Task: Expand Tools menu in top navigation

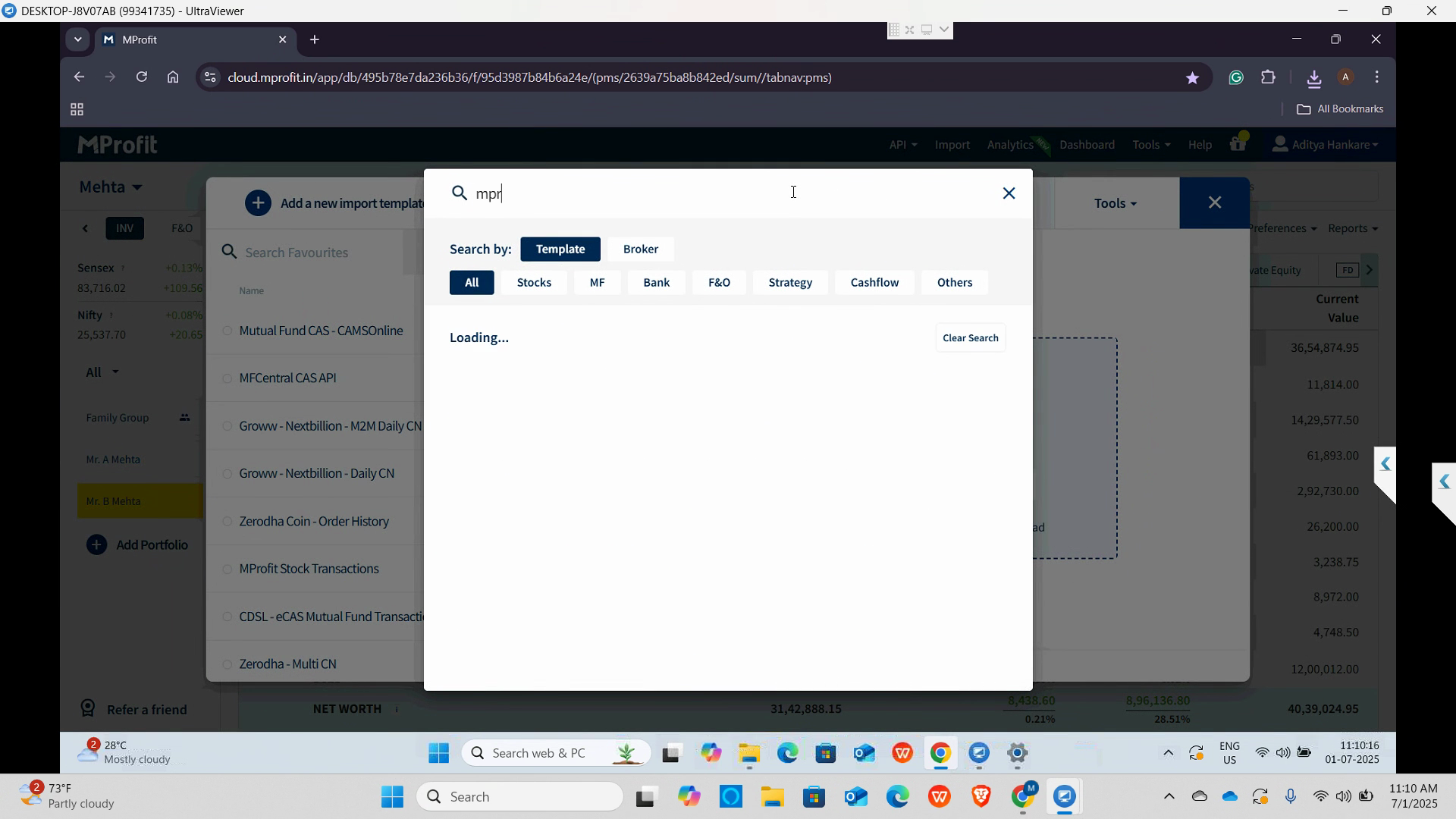Action: tap(1151, 145)
